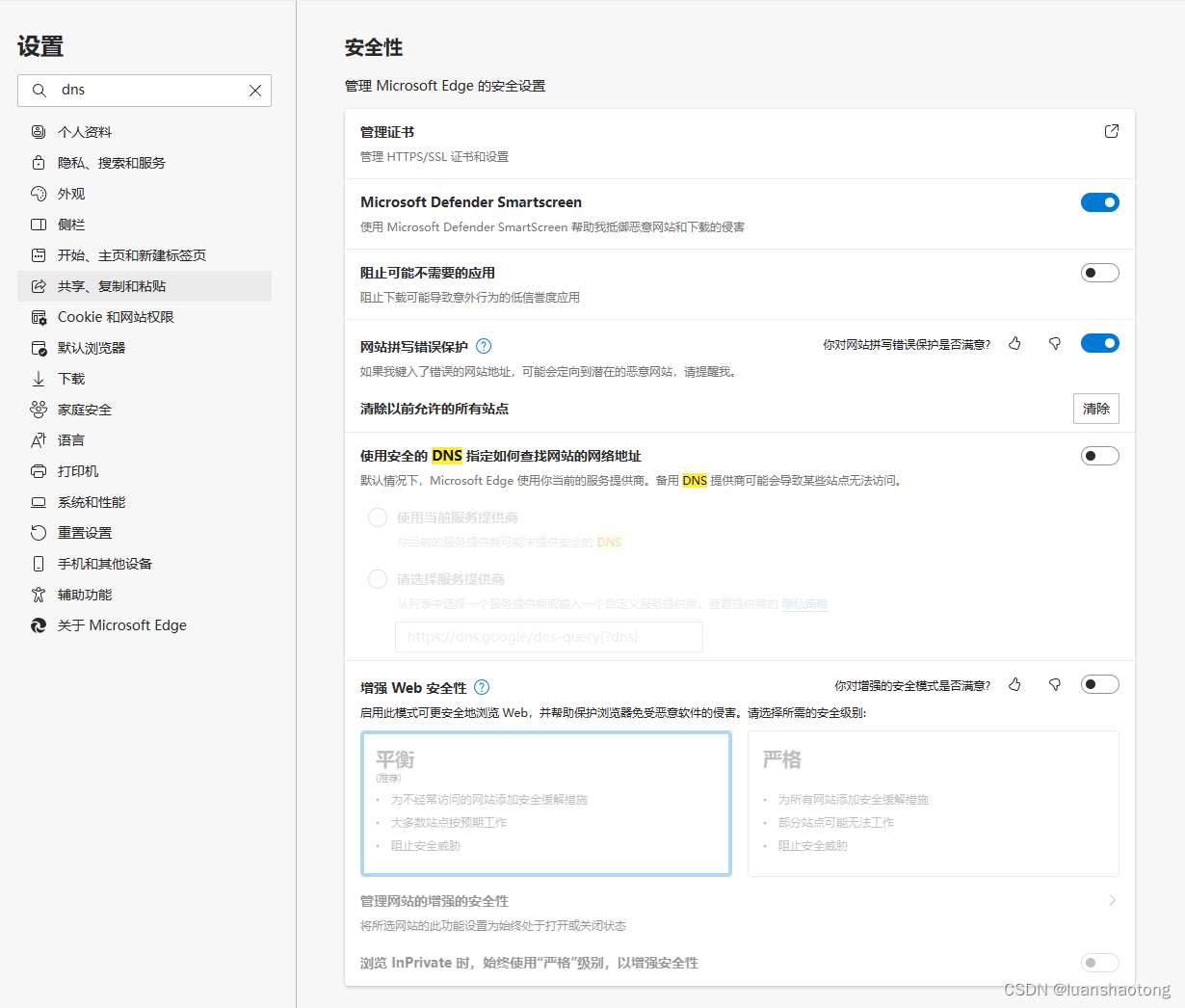Screen dimensions: 1185x1008
Task: Click help icon next to 网站拼写错误保护
Action: (x=484, y=346)
